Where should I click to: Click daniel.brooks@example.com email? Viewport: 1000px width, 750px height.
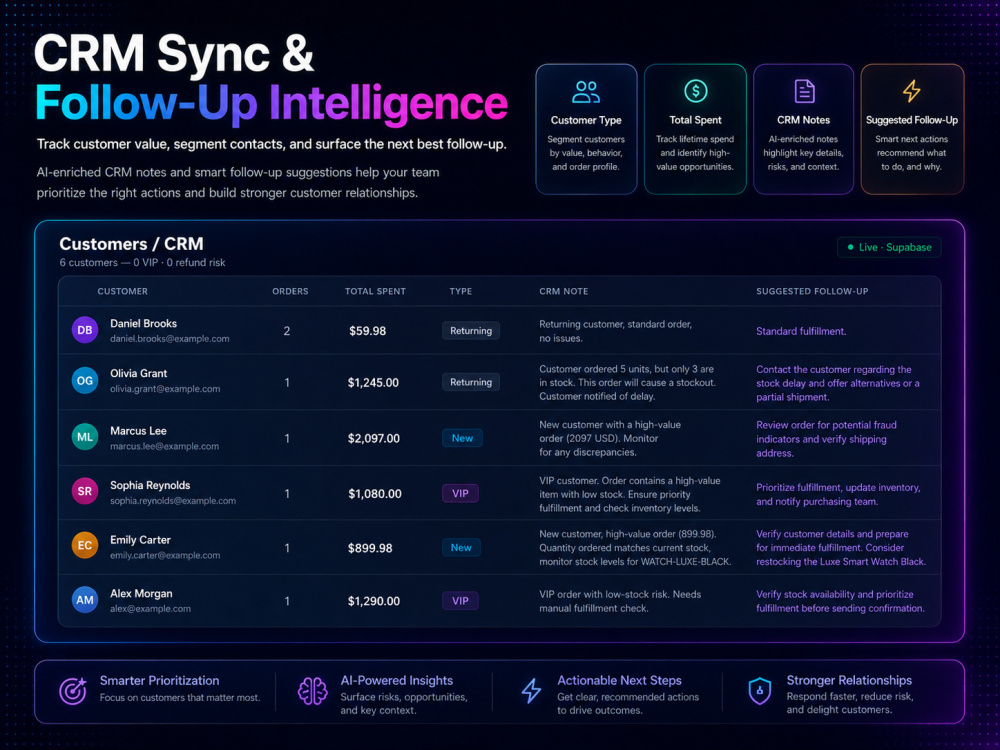click(x=170, y=339)
